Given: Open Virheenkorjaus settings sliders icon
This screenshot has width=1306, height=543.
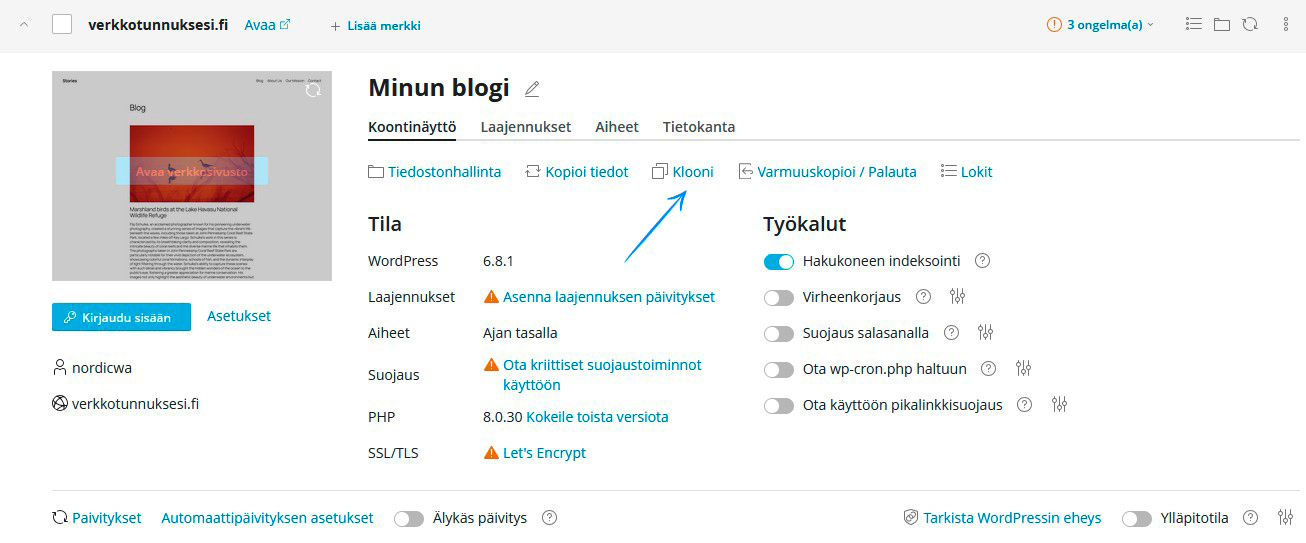Looking at the screenshot, I should pyautogui.click(x=958, y=297).
